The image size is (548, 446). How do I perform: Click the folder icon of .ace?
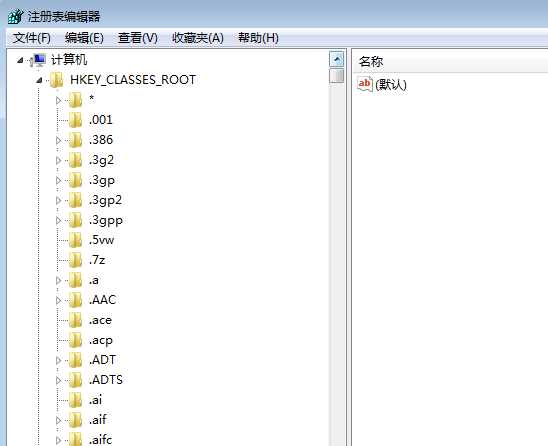tap(75, 320)
